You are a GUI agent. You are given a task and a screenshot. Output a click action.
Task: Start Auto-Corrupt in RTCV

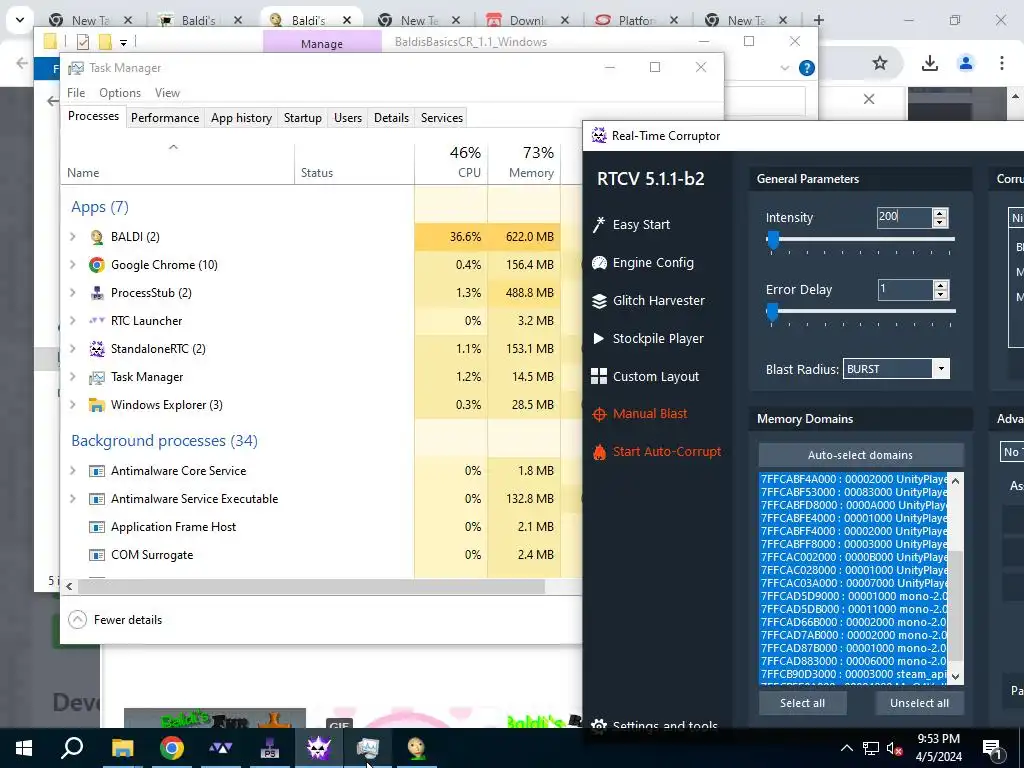click(656, 451)
